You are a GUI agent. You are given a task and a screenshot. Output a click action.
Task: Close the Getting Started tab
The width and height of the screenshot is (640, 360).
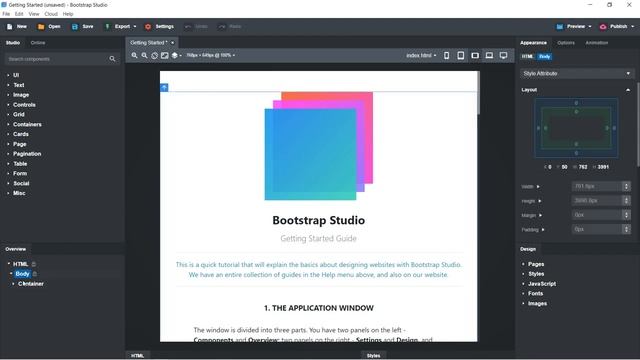172,42
